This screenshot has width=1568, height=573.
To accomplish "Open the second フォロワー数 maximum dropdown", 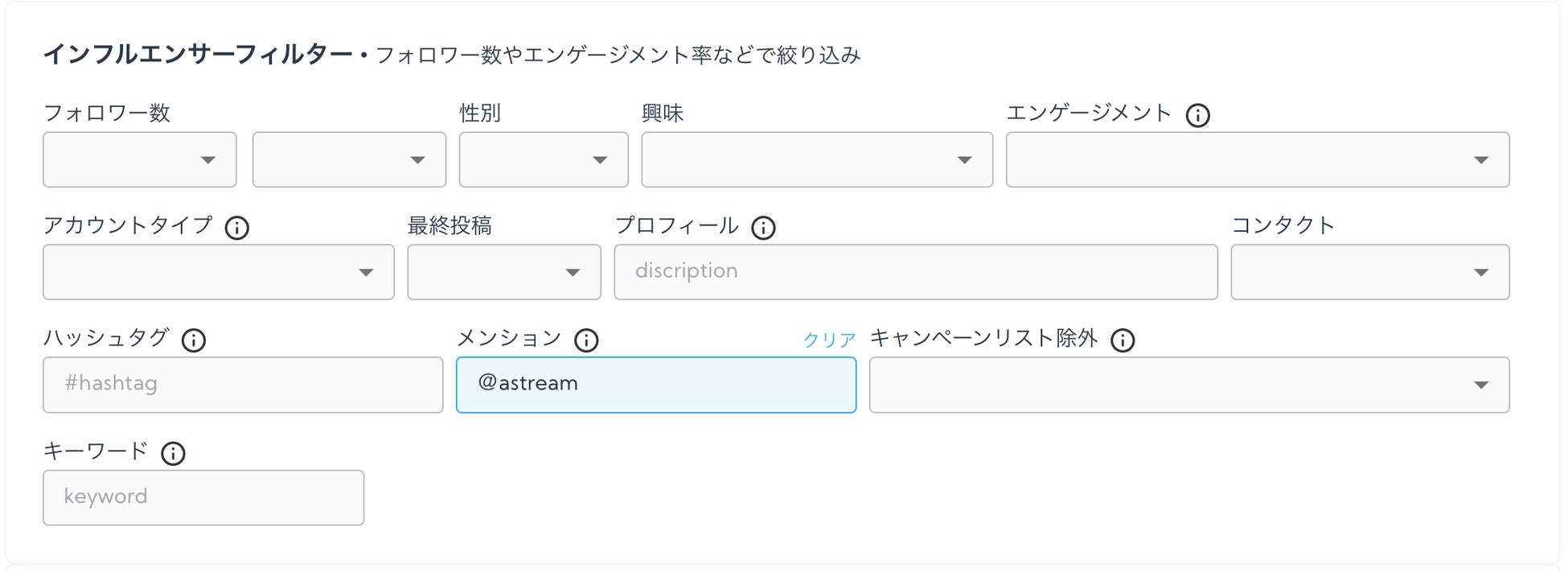I will point(349,160).
